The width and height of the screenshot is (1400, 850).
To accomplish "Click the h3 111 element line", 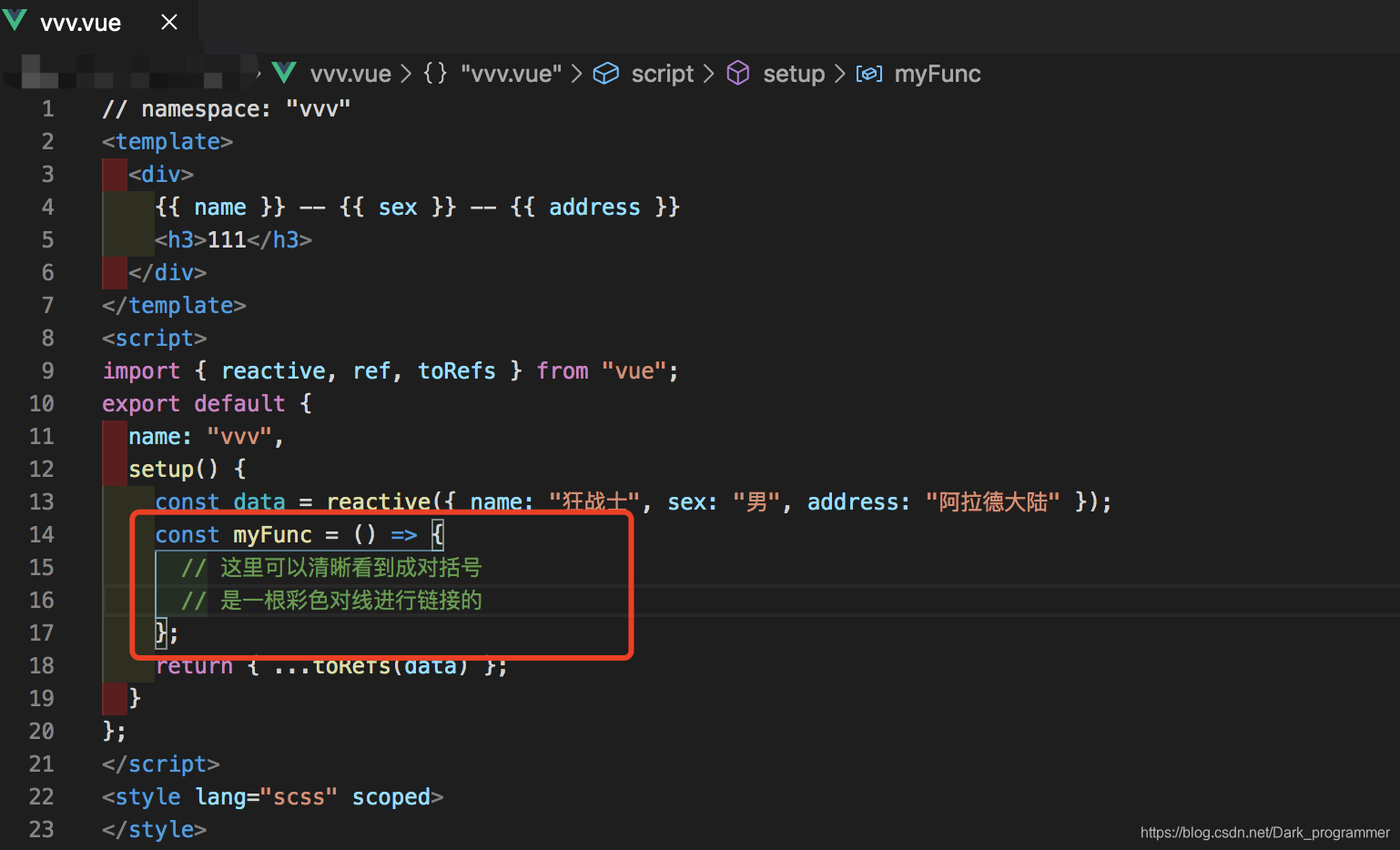I will (234, 240).
